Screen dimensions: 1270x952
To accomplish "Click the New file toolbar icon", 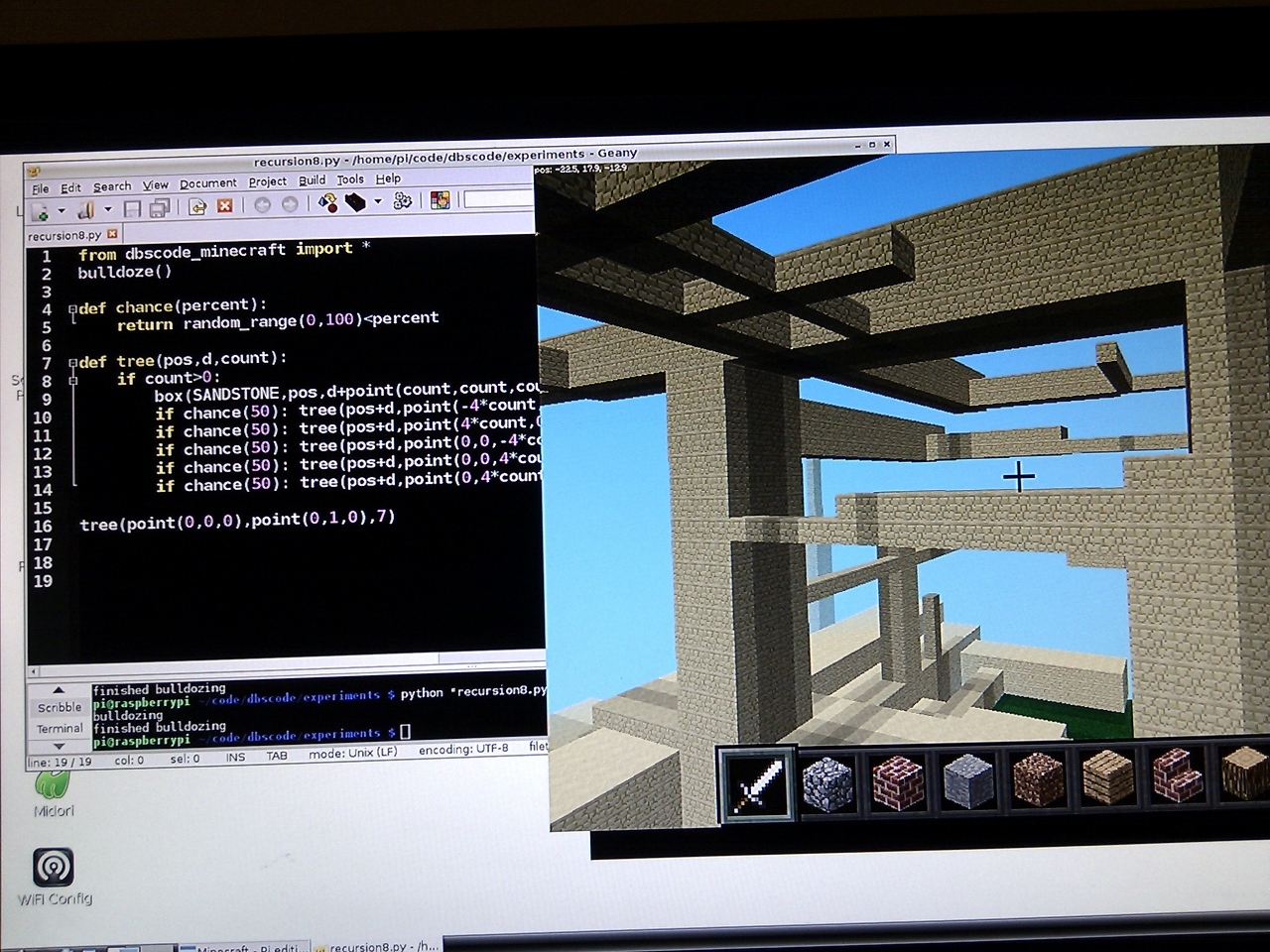I will 41,211.
